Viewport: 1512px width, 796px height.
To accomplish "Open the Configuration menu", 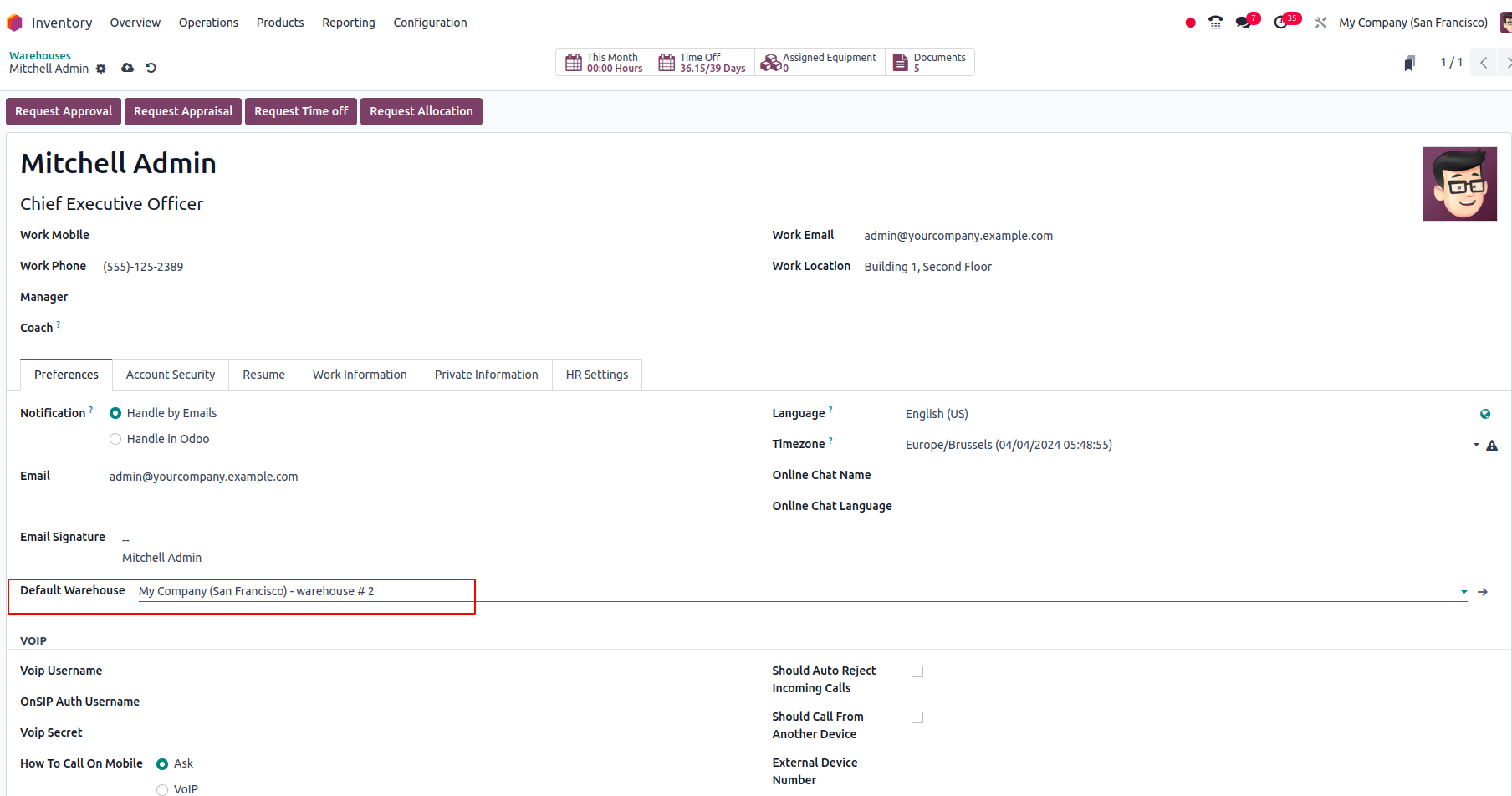I will coord(430,23).
